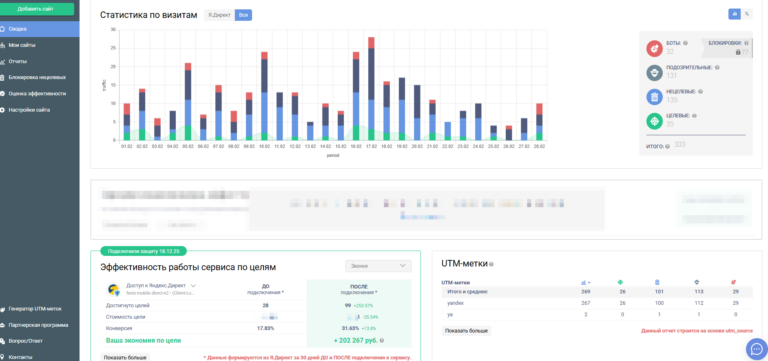The height and width of the screenshot is (361, 768).
Task: Click the blue Нецелевые trash icon
Action: (654, 96)
